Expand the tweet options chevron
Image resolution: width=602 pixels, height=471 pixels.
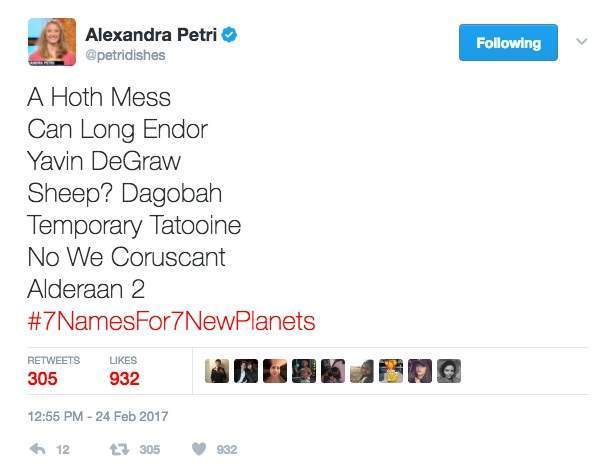(580, 42)
